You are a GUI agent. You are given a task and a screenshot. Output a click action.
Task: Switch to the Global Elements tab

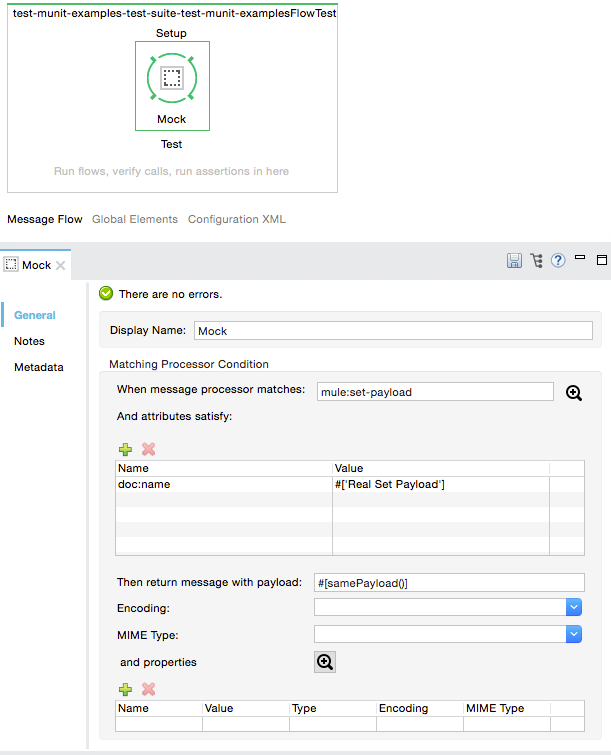coord(135,219)
